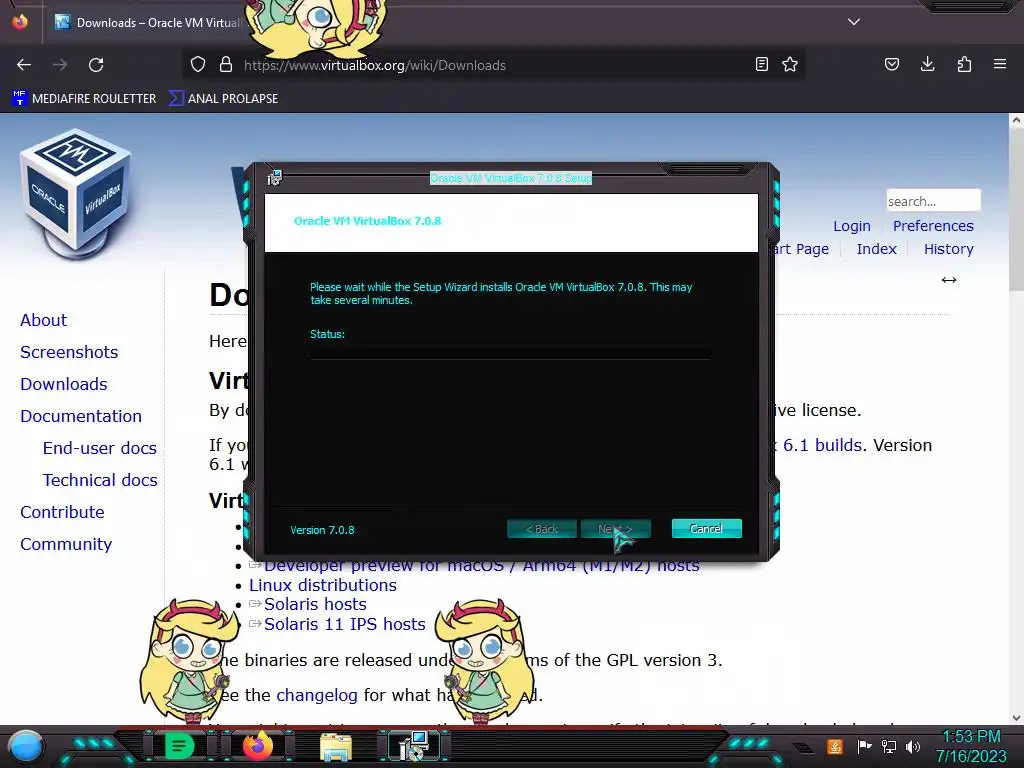1024x768 pixels.
Task: Open Screenshots in the sidebar
Action: click(x=69, y=352)
